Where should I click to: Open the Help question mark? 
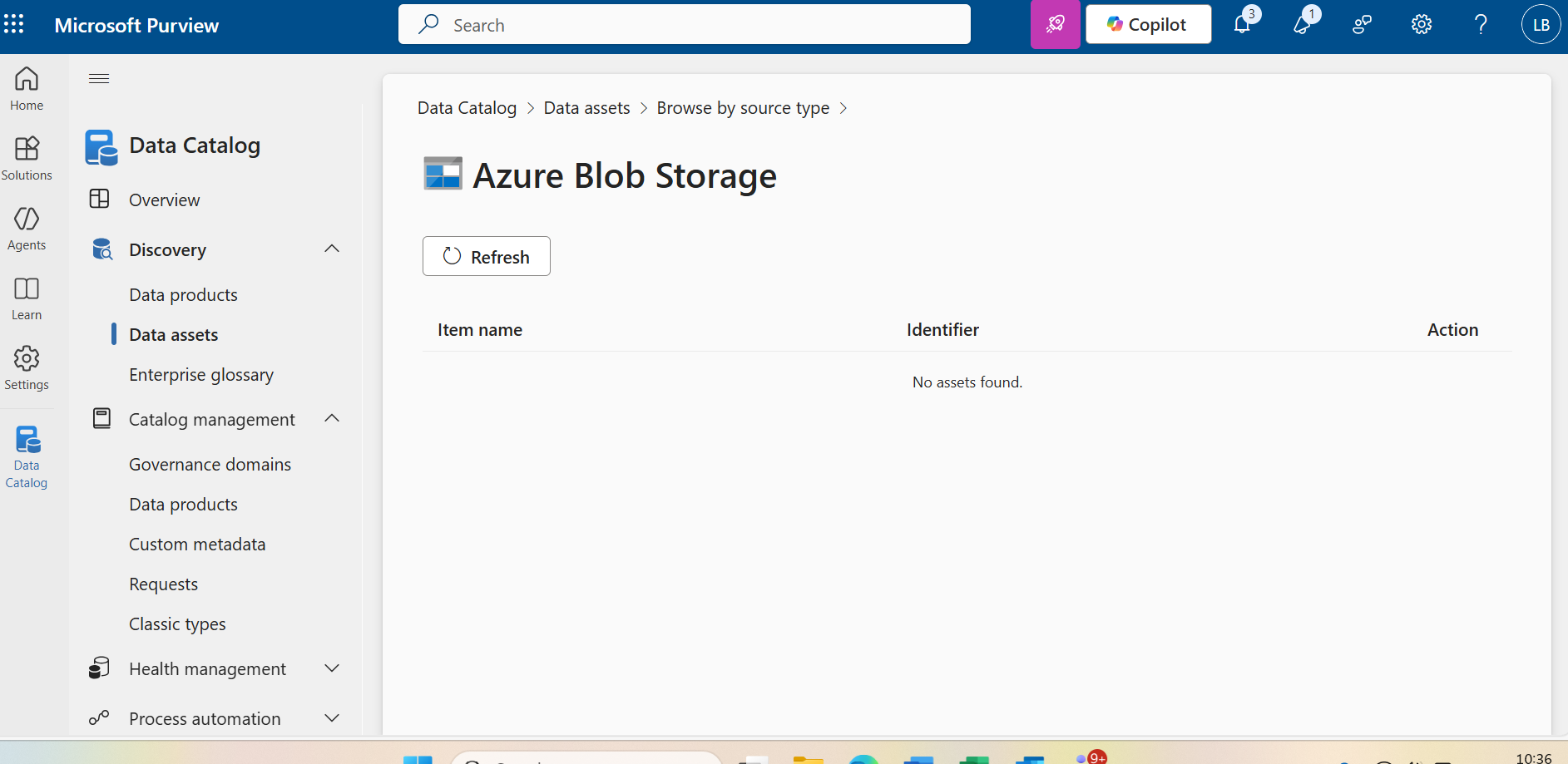[x=1481, y=24]
